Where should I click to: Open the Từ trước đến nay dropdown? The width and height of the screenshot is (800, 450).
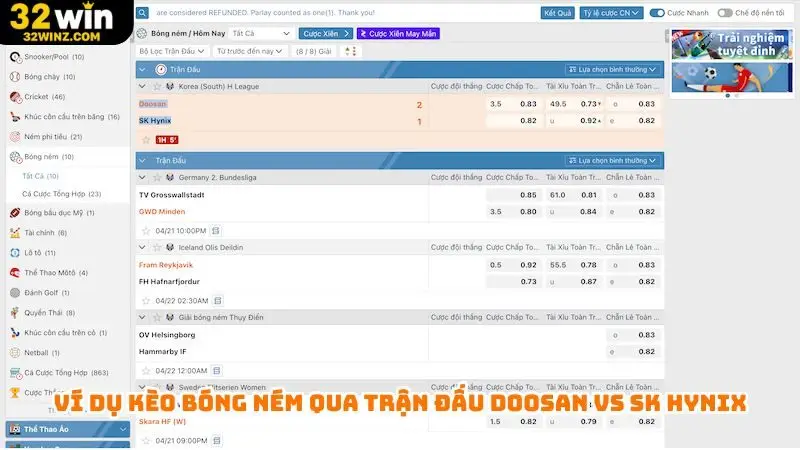click(249, 51)
